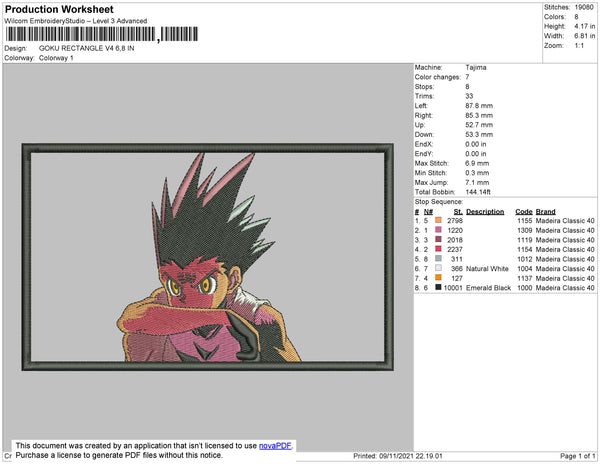Click the Total Bobbin value 144.14ft

pos(478,192)
